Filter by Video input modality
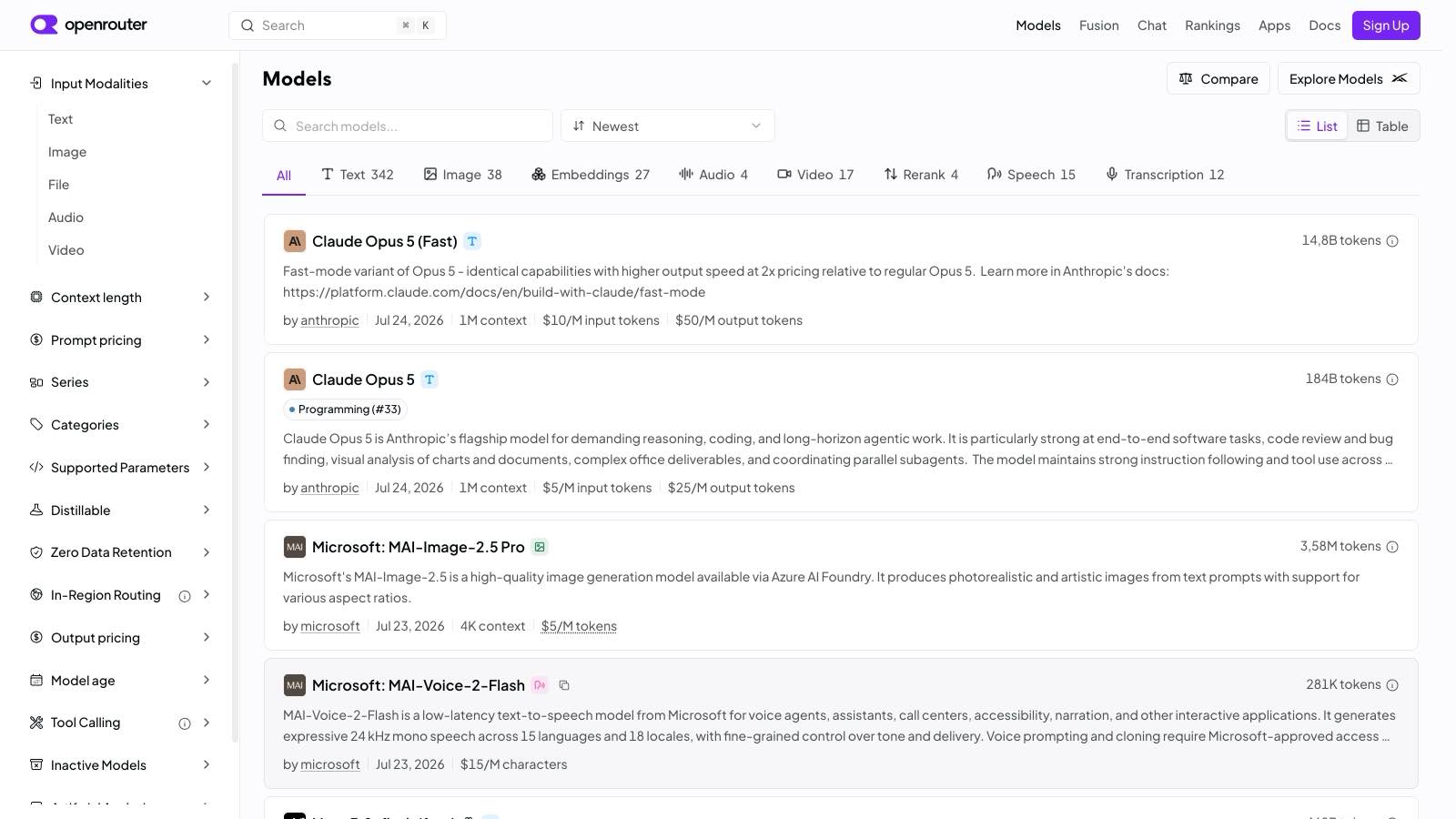Screen dimensions: 1456x819 click(66, 250)
